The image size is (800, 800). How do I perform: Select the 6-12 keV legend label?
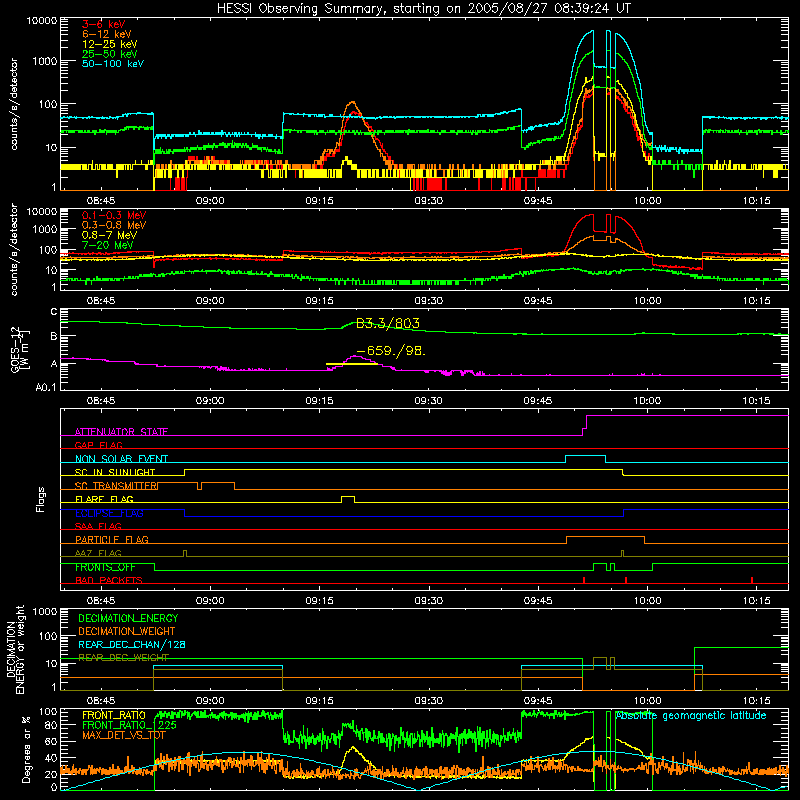(107, 34)
